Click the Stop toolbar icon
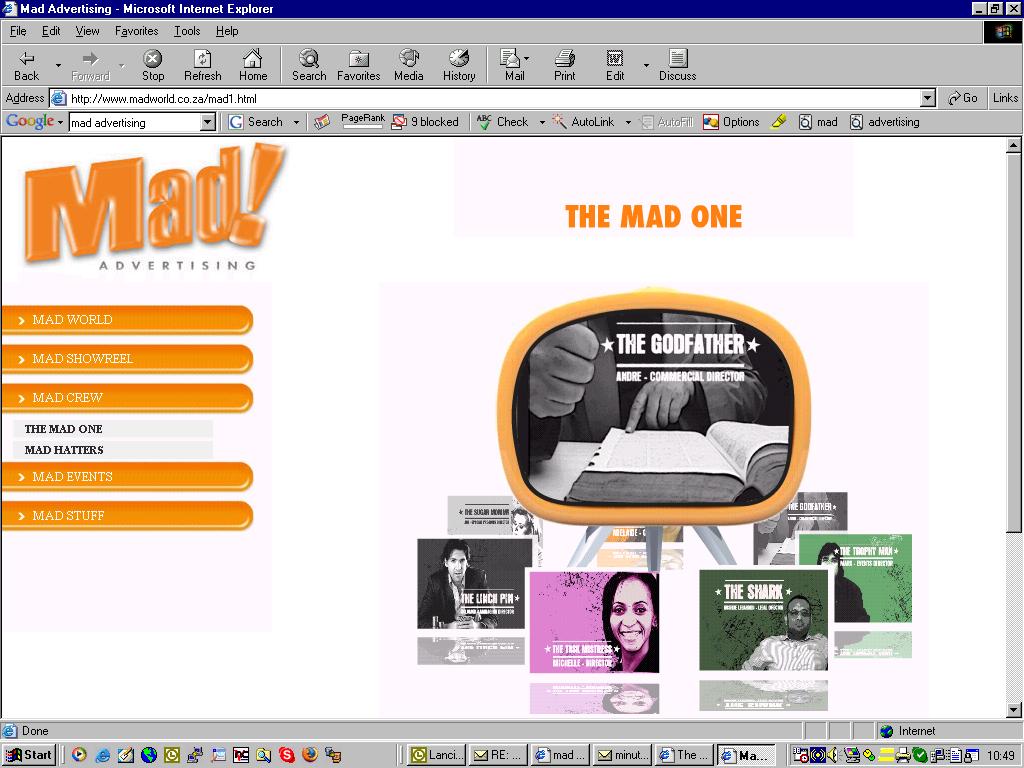Image resolution: width=1024 pixels, height=768 pixels. pos(152,65)
